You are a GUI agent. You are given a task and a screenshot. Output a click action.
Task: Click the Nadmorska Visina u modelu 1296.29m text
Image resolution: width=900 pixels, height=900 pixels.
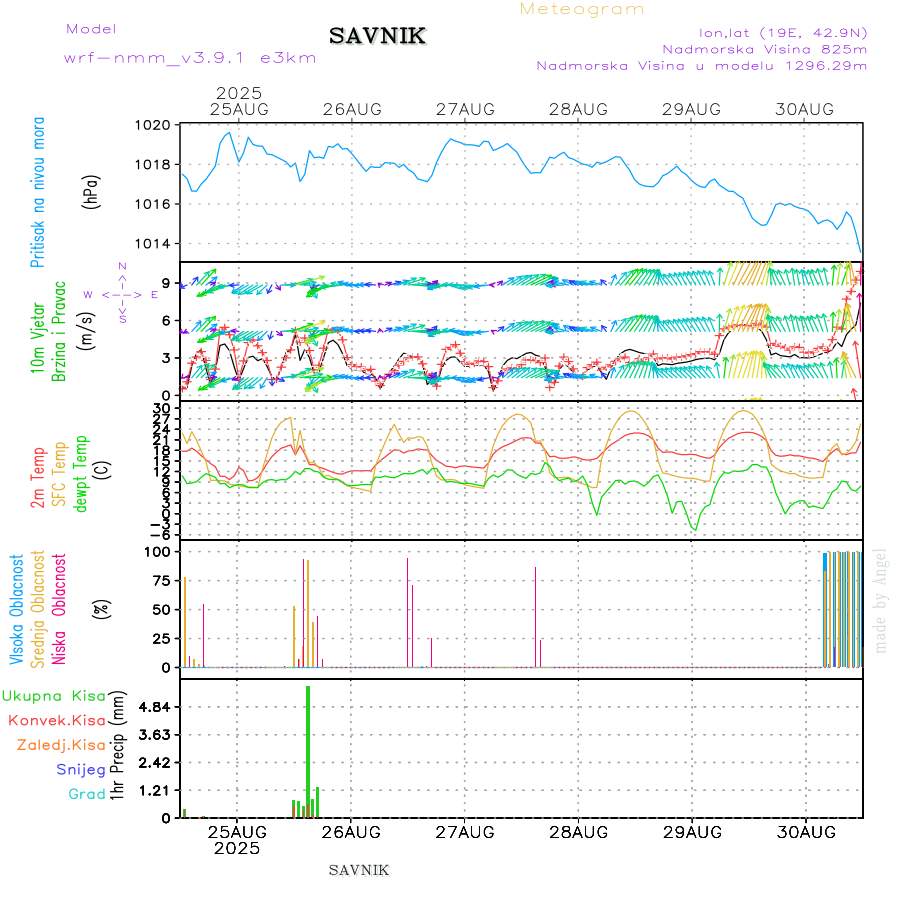[x=701, y=66]
